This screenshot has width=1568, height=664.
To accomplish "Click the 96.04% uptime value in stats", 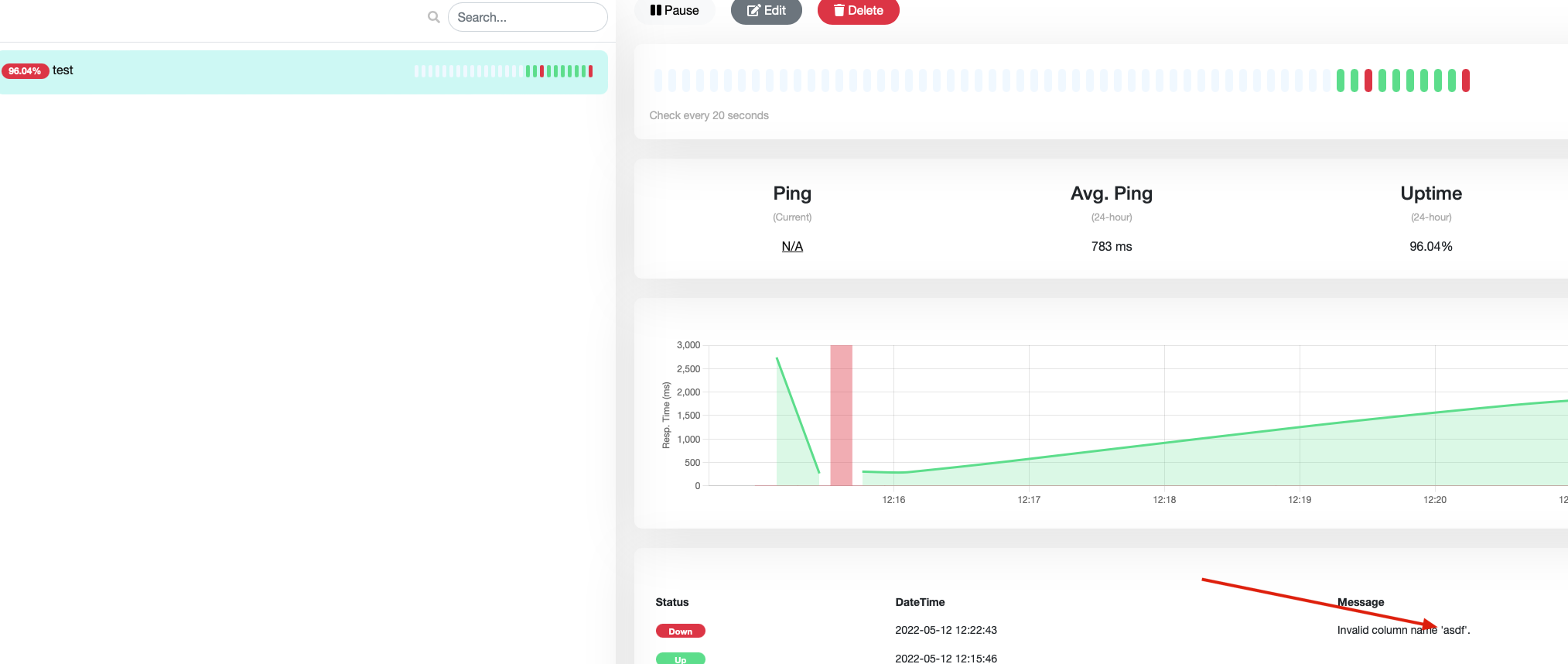I will [x=1431, y=246].
